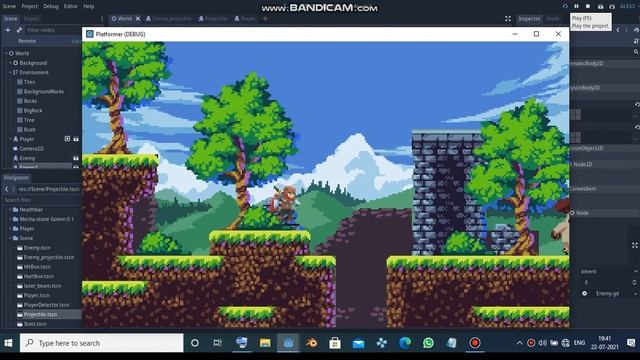The width and height of the screenshot is (640, 360).
Task: Select HurtBox.tscn file
Action: tap(38, 276)
